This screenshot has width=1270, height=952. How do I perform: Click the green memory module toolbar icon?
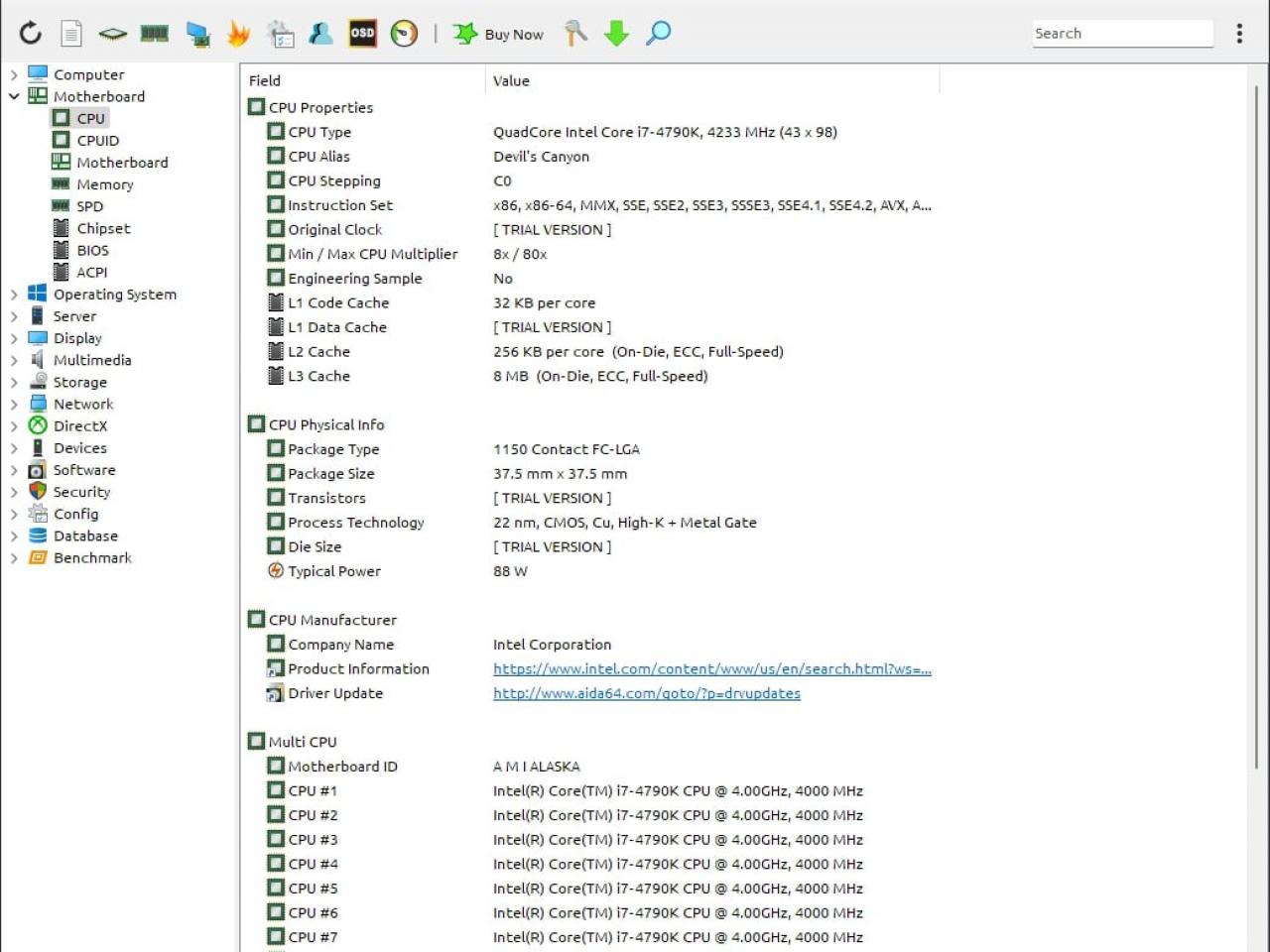(x=154, y=34)
